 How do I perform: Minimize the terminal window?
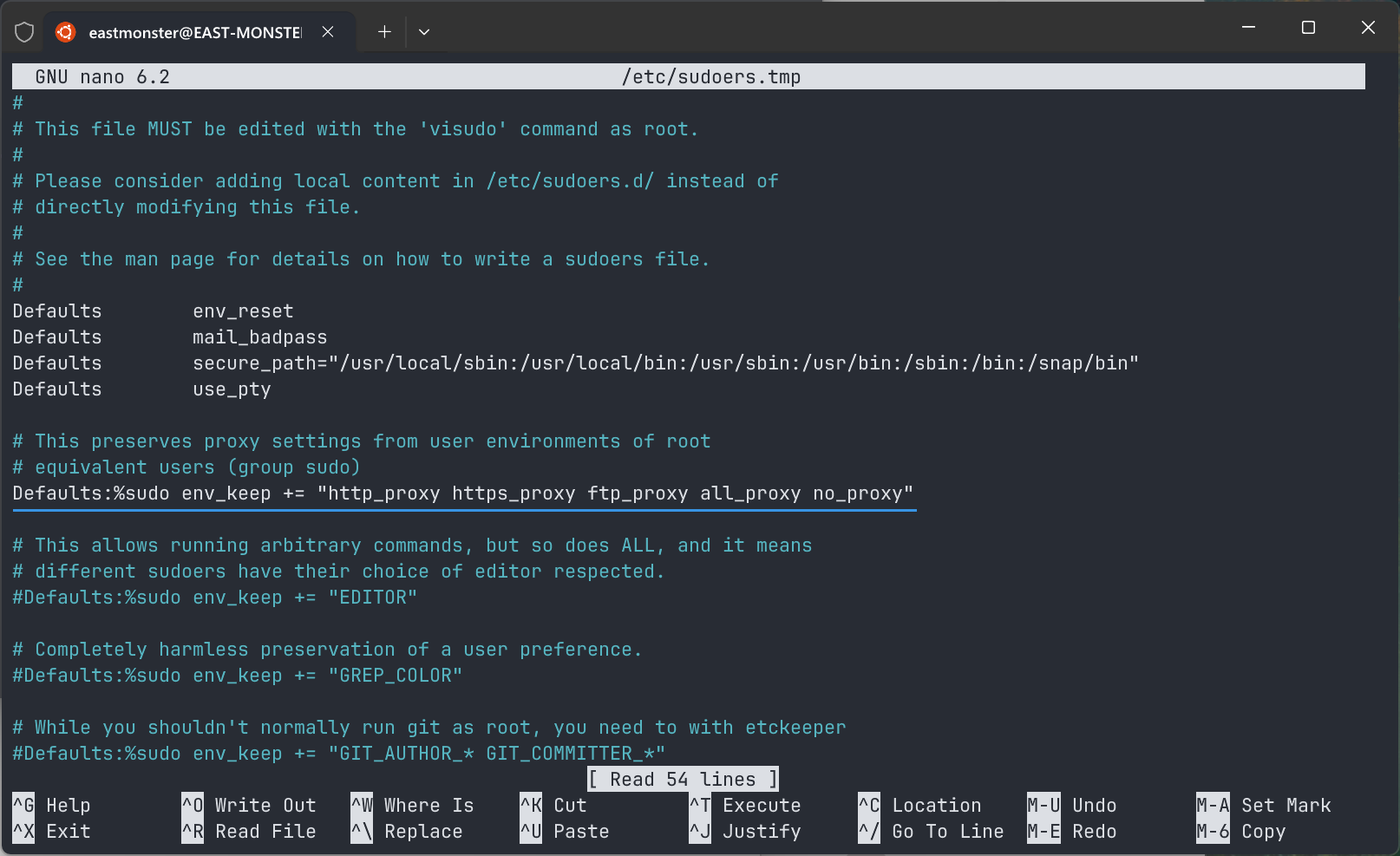point(1248,28)
